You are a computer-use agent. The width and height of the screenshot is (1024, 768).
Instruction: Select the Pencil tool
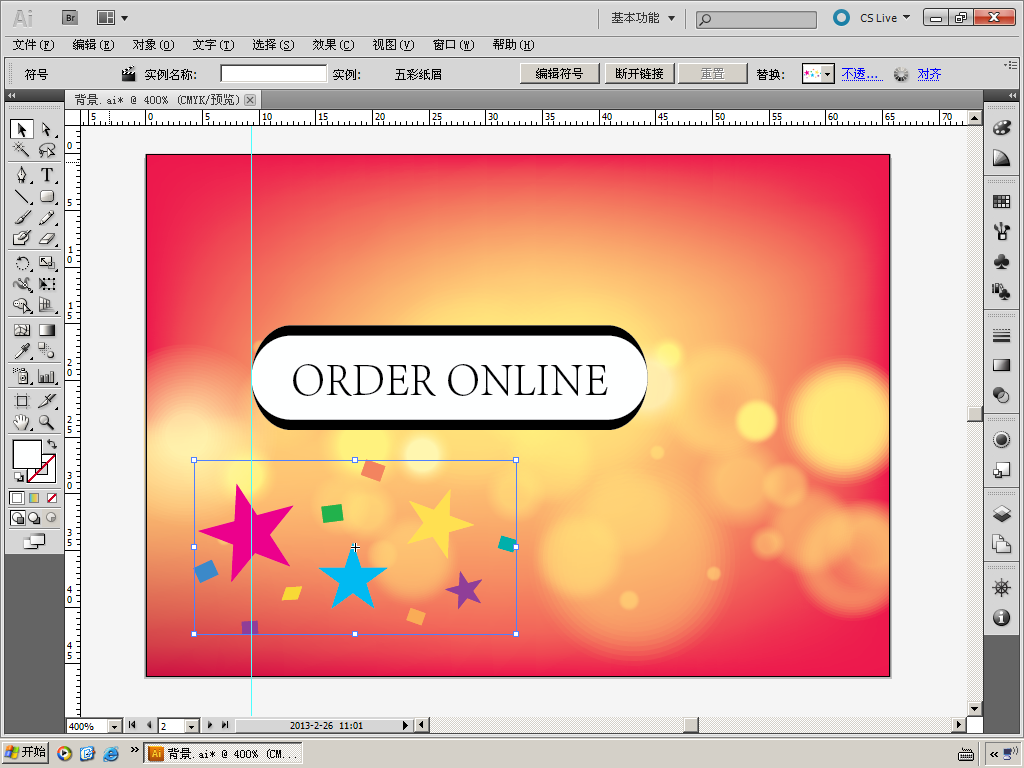46,217
